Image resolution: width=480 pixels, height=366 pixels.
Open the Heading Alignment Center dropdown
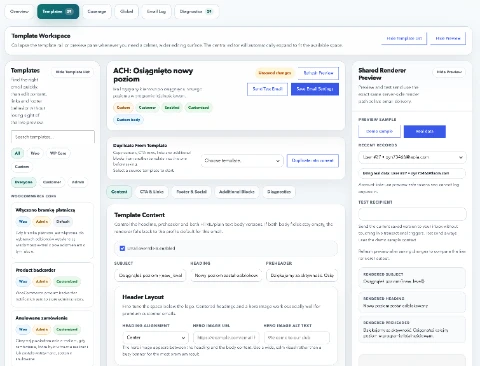(155, 338)
